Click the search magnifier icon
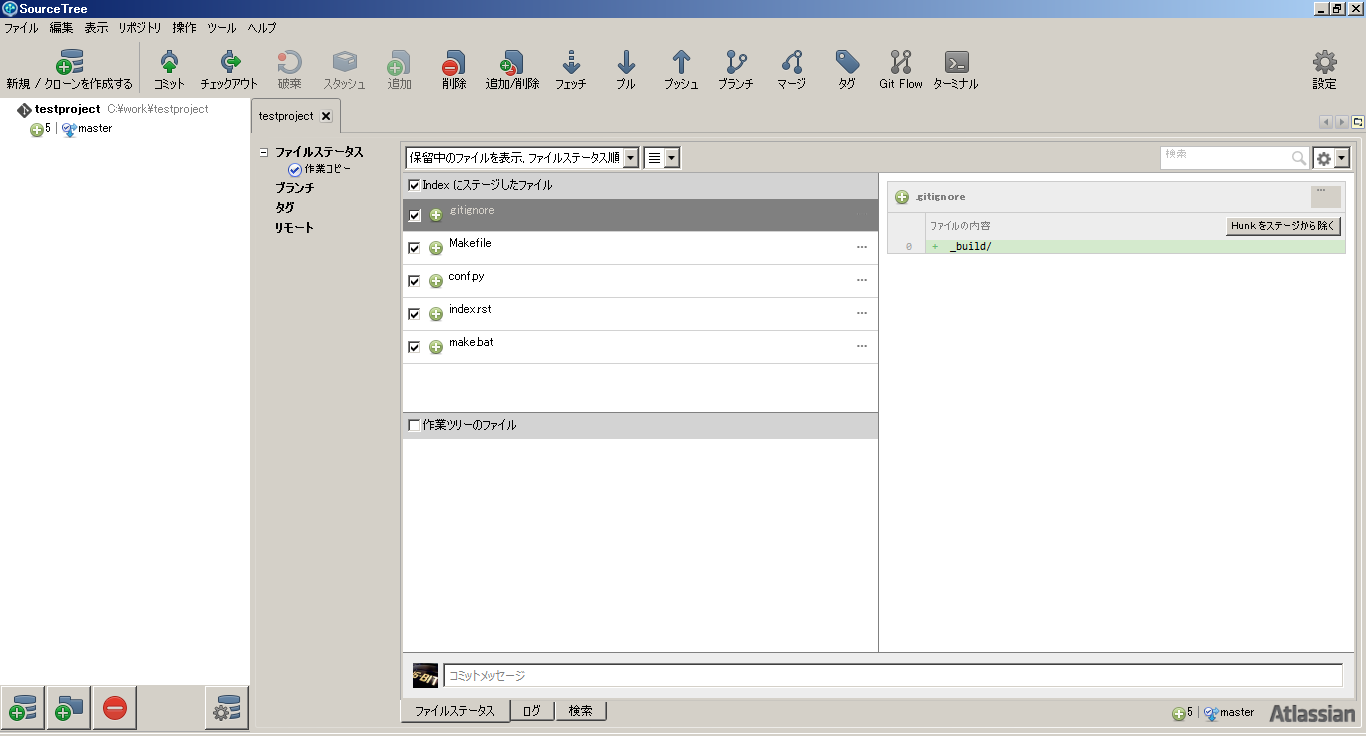 [1299, 158]
